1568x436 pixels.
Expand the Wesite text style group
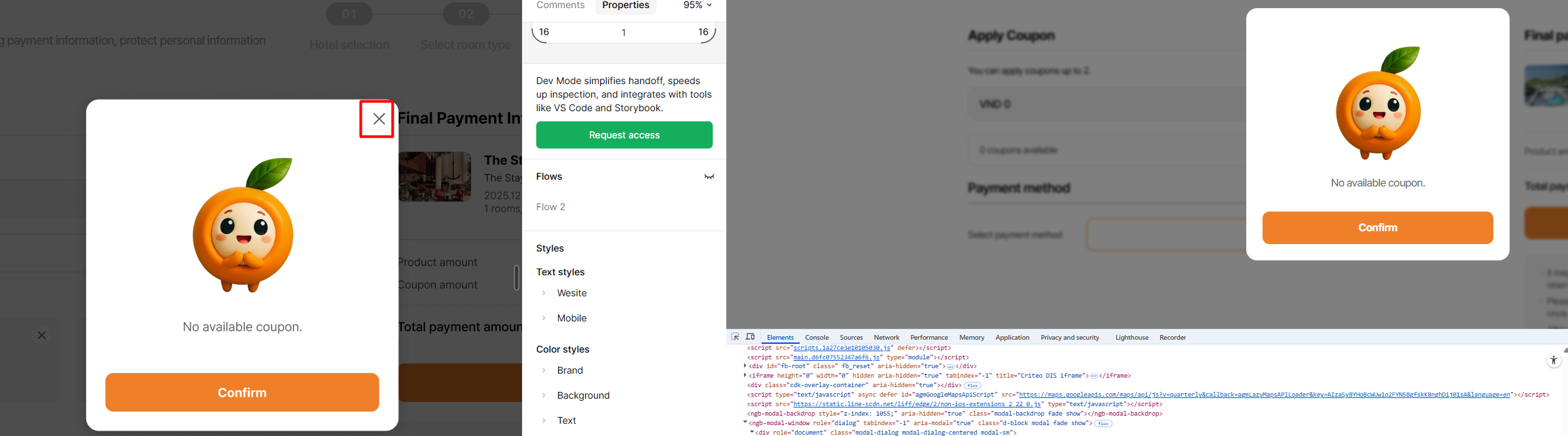point(544,293)
